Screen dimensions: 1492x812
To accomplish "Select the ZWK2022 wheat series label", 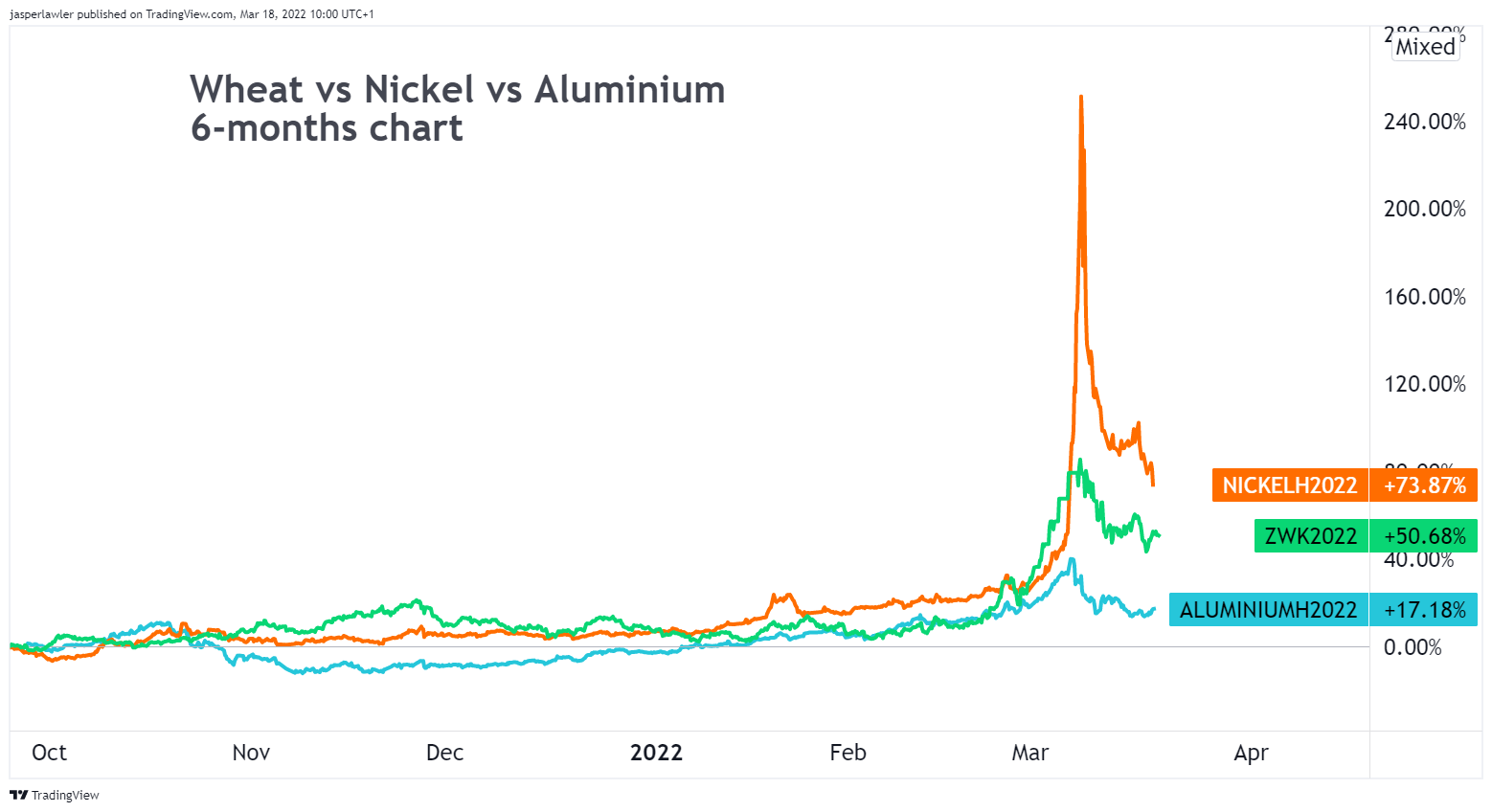I will click(x=1310, y=536).
